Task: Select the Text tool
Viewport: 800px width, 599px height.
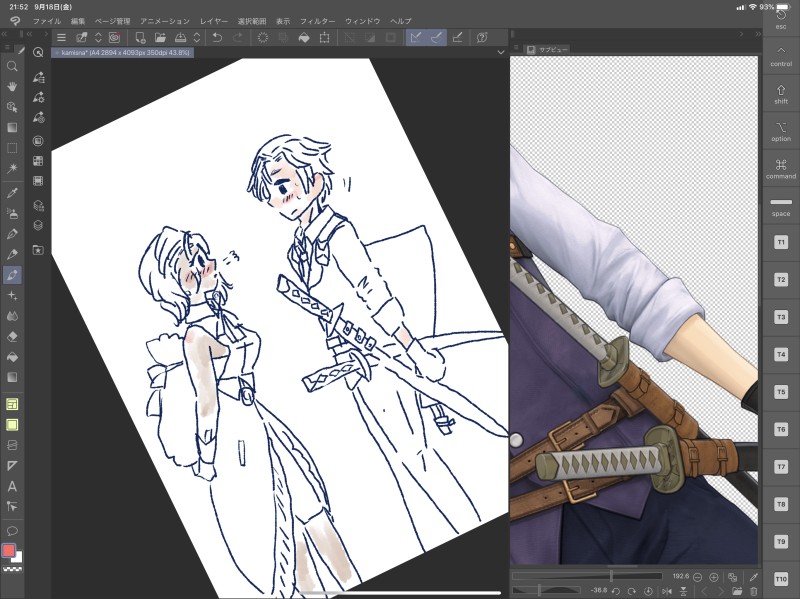Action: [12, 486]
